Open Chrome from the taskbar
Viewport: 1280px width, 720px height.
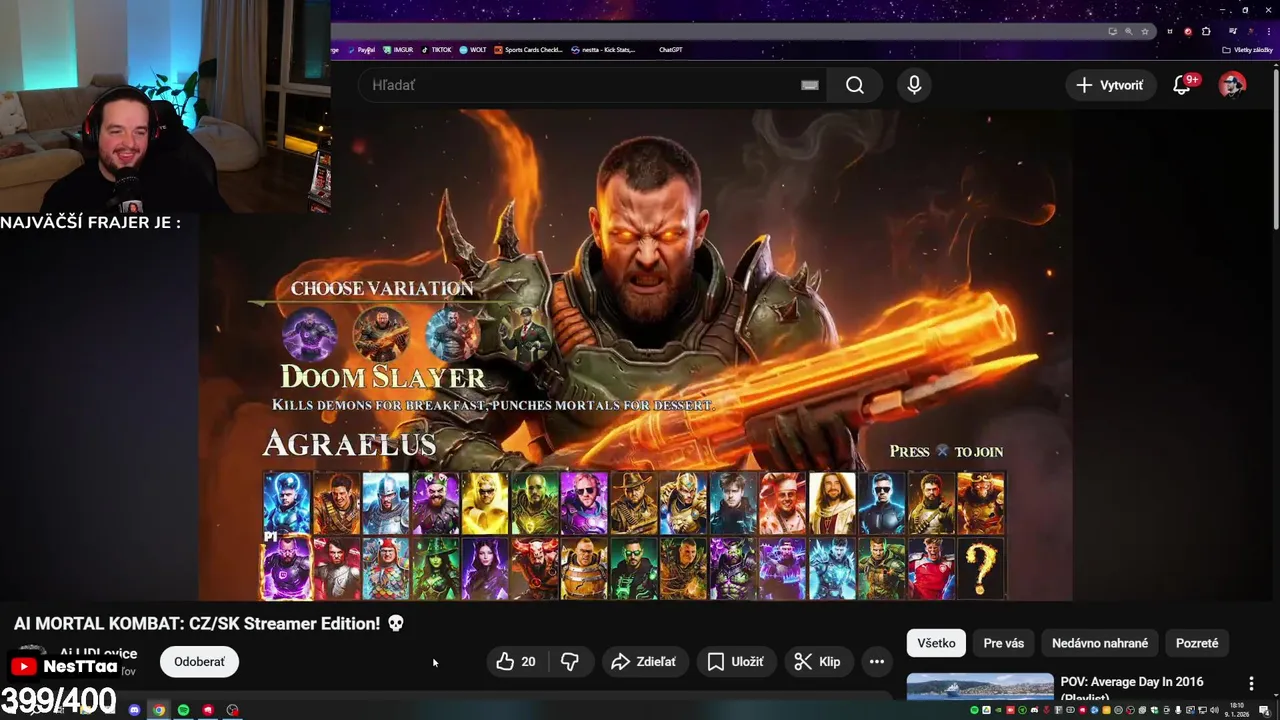[158, 710]
